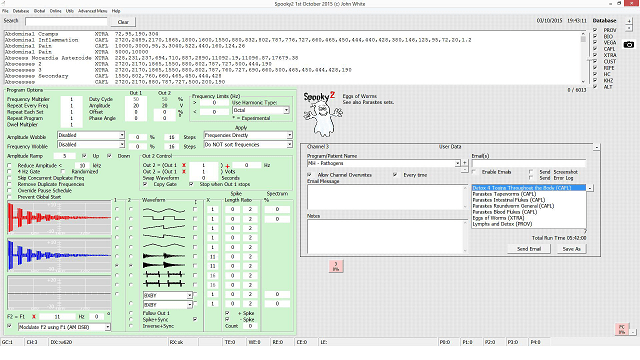
Task: Click minus button next to Database heading
Action: pos(629,27)
